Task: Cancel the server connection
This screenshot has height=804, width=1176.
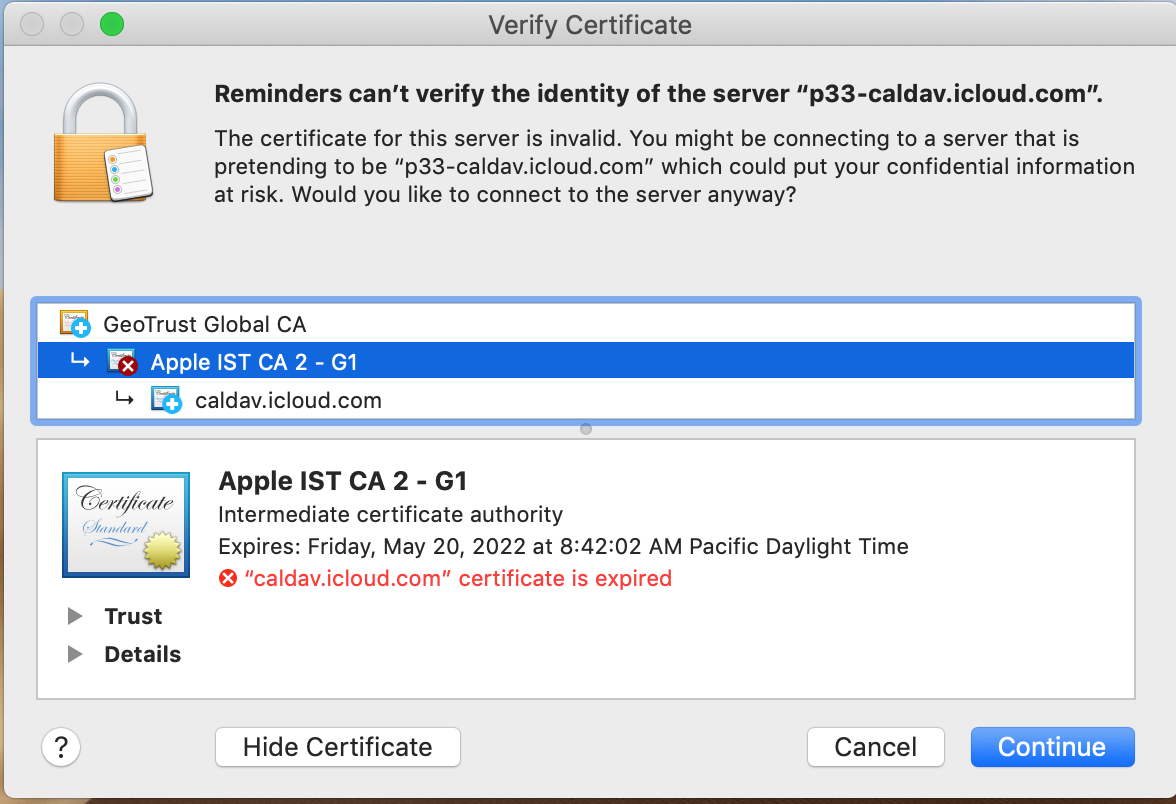Action: [875, 747]
